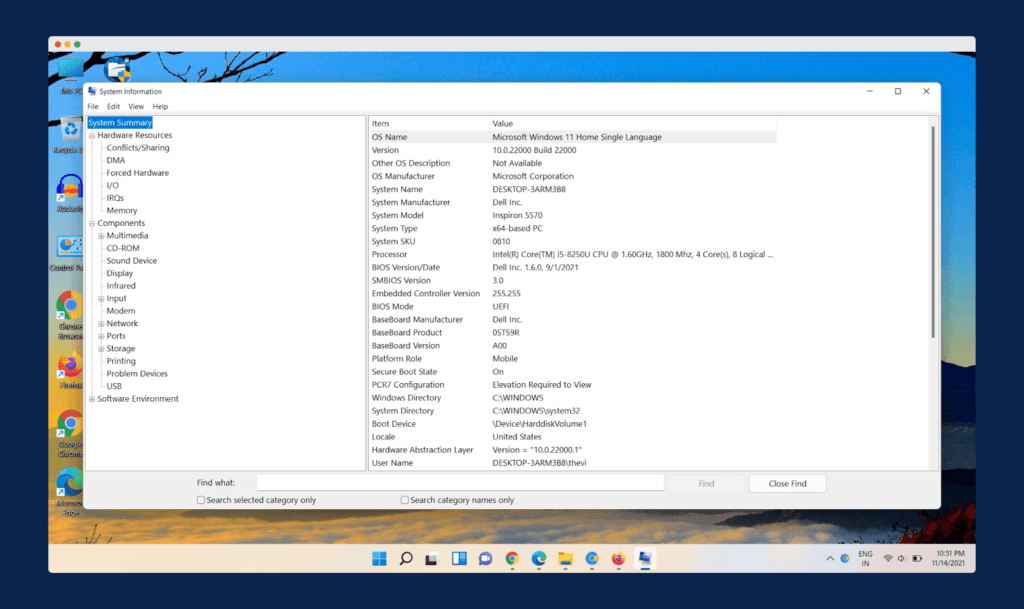
Task: Collapse the Hardware Resources node
Action: [91, 134]
